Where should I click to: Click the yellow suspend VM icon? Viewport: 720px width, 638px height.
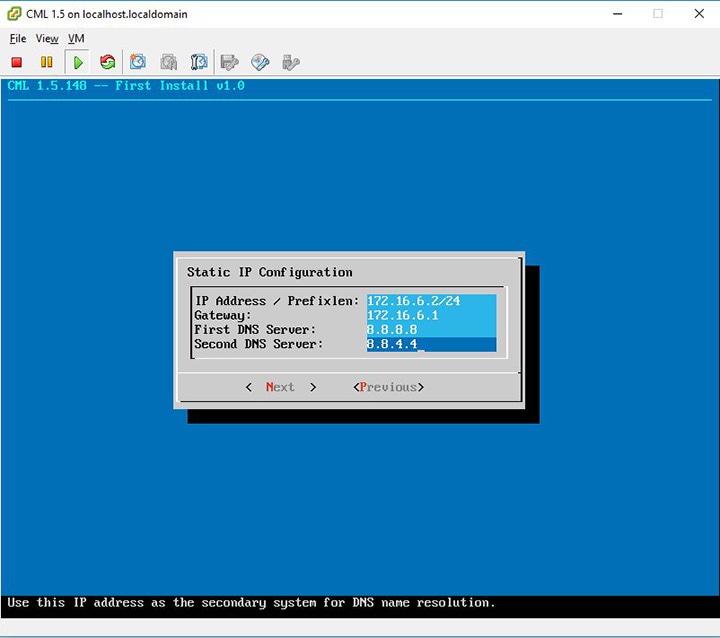click(x=46, y=62)
